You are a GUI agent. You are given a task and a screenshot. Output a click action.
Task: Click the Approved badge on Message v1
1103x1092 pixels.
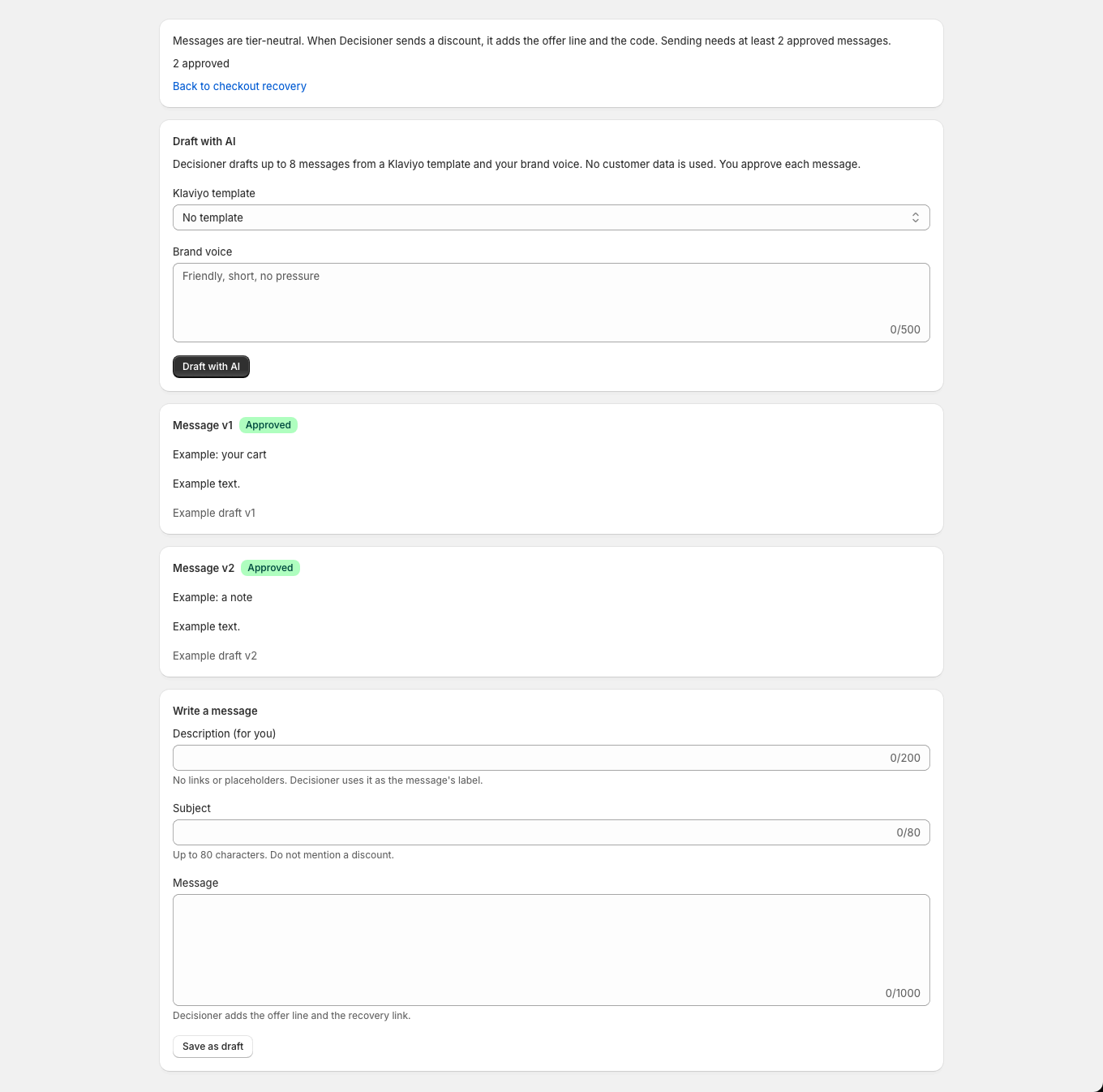pyautogui.click(x=268, y=425)
